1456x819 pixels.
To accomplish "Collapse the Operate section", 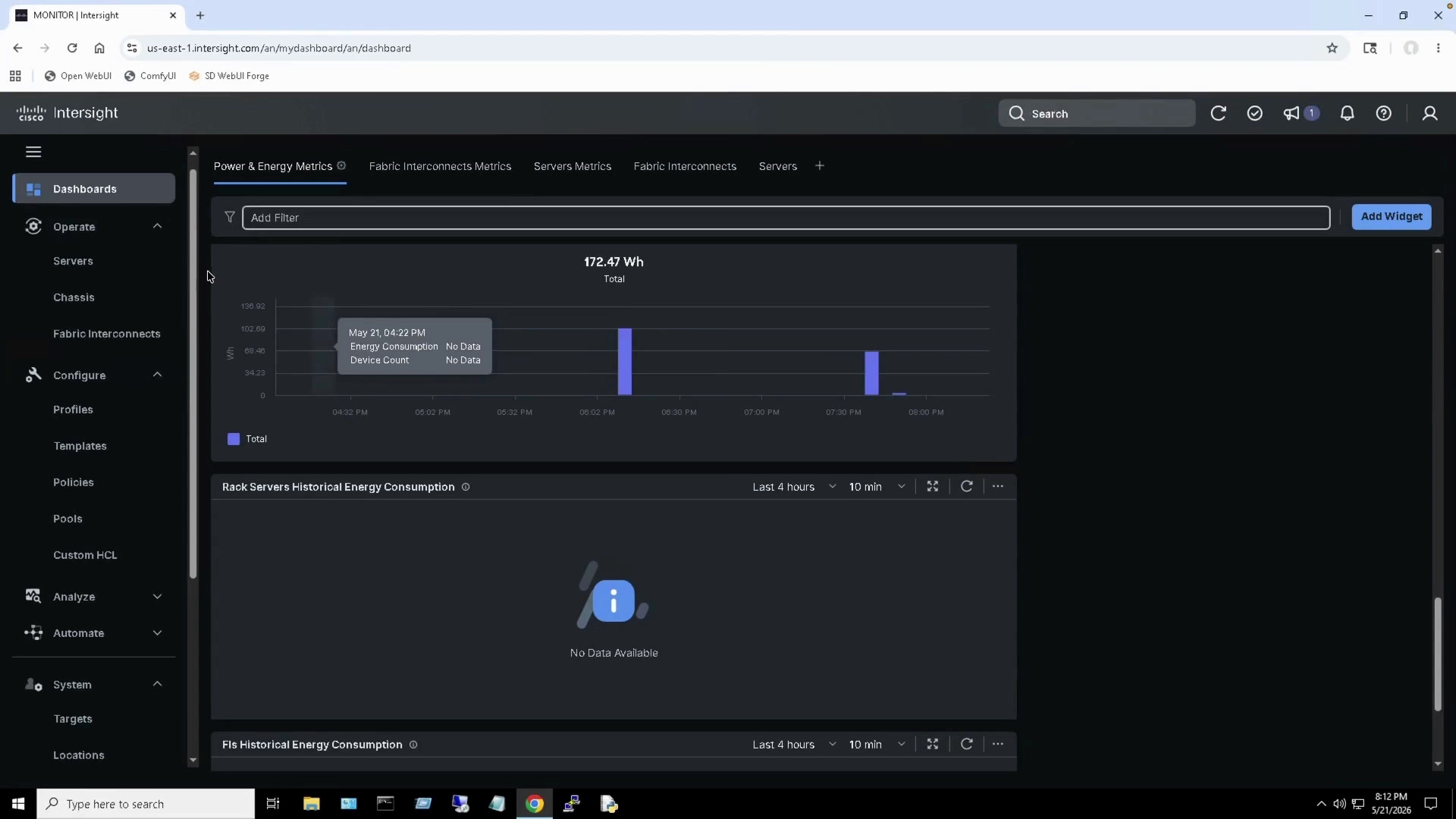I will 158,227.
